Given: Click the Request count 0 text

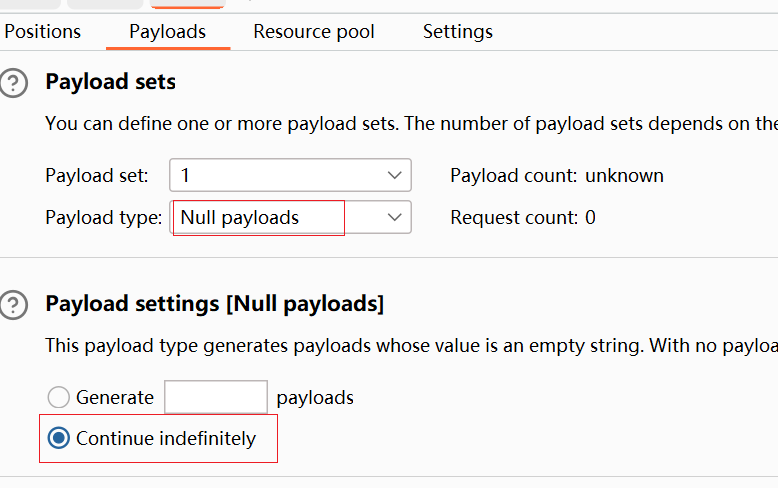Looking at the screenshot, I should pos(523,217).
